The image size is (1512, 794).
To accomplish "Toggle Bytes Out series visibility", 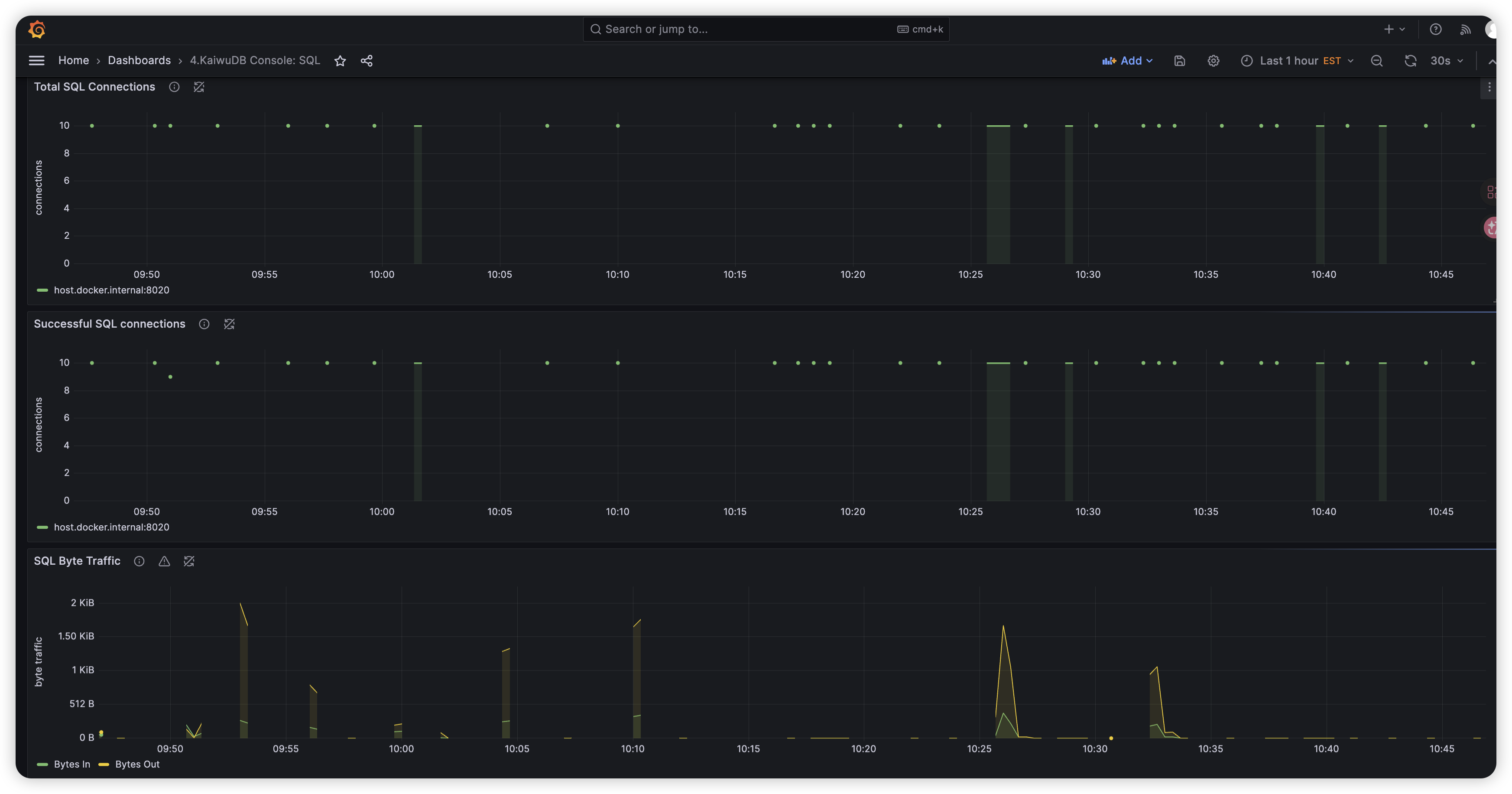I will click(137, 764).
